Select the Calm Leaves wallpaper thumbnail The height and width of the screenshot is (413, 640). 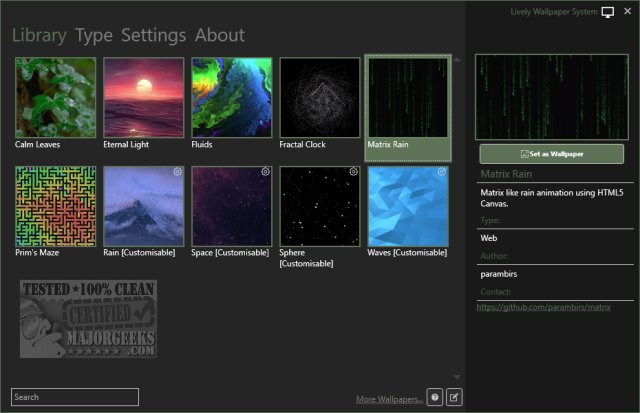(x=56, y=98)
